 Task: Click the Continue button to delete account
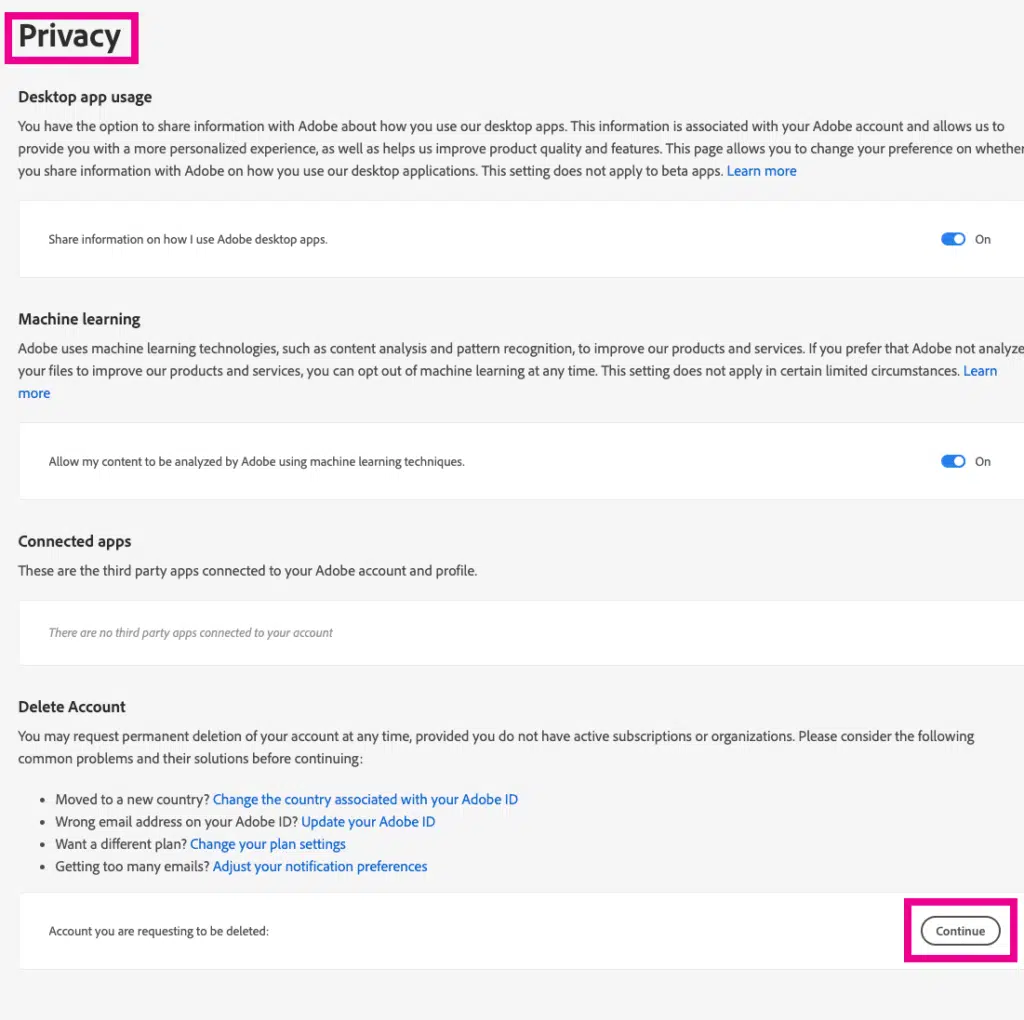[x=960, y=931]
